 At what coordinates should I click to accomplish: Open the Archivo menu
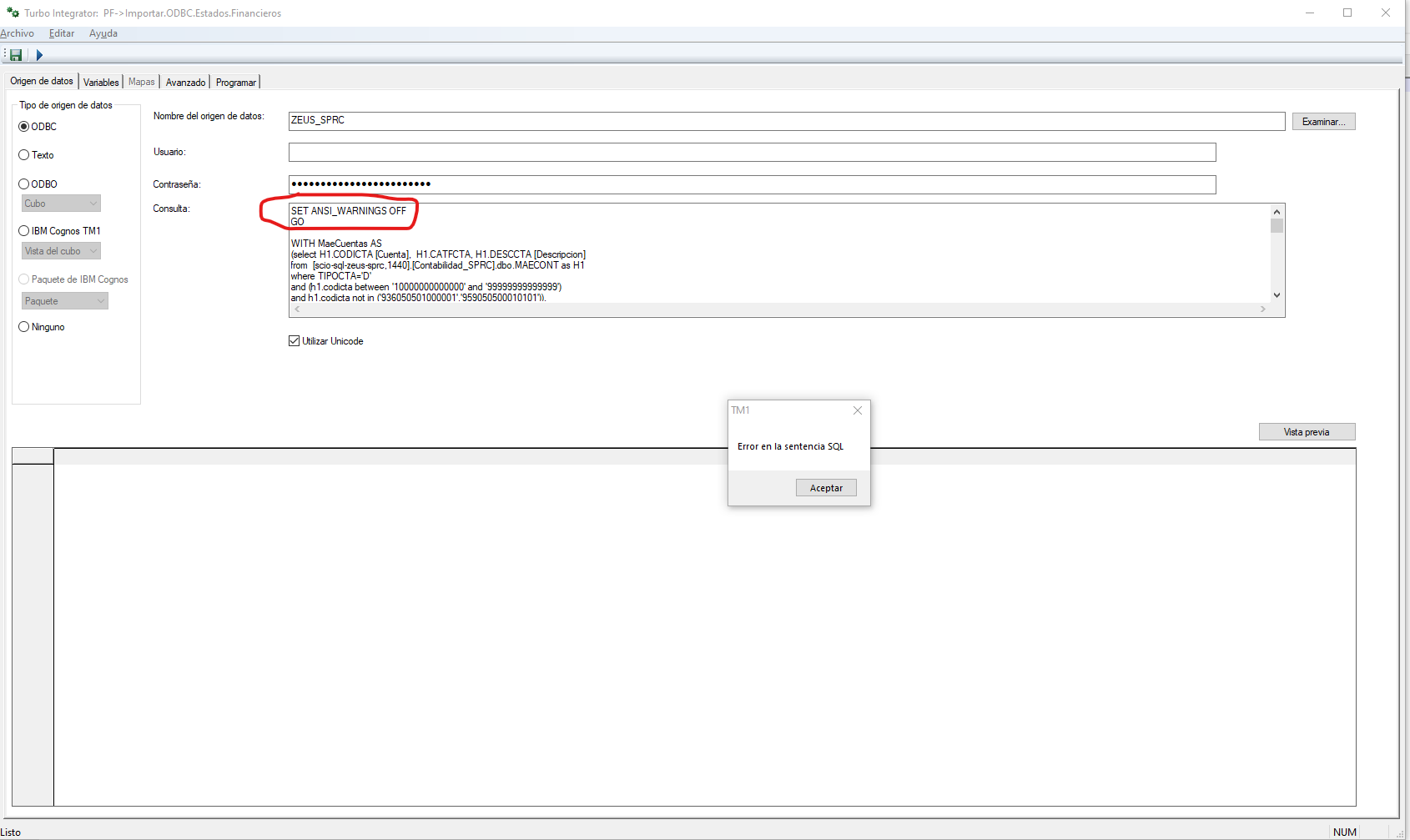tap(17, 33)
